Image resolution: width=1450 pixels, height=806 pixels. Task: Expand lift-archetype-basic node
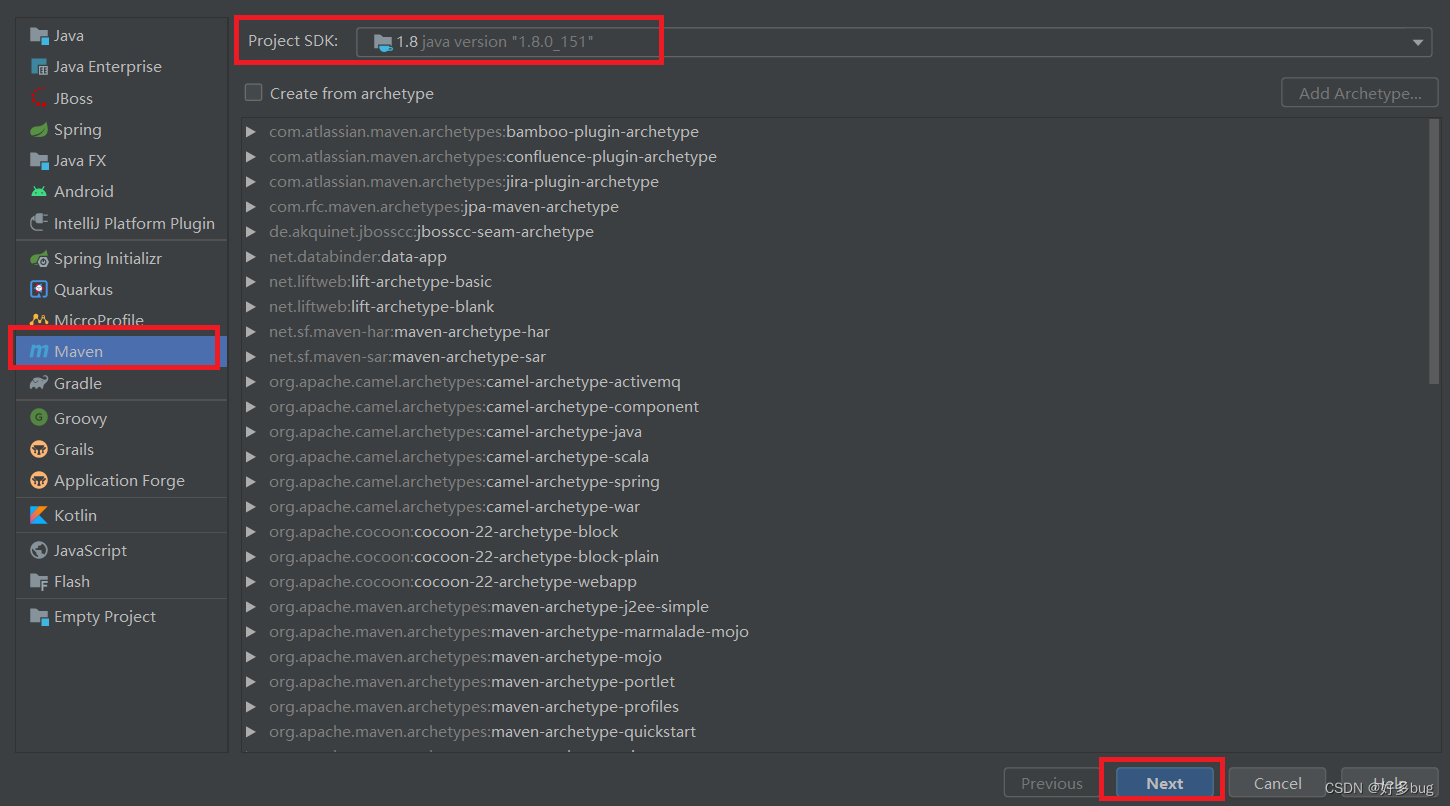(x=250, y=282)
